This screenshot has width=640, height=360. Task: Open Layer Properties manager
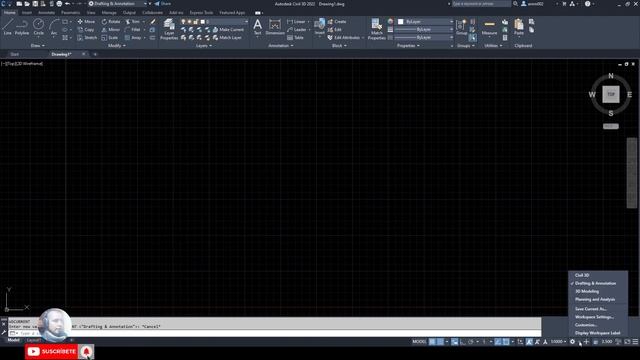pos(169,29)
